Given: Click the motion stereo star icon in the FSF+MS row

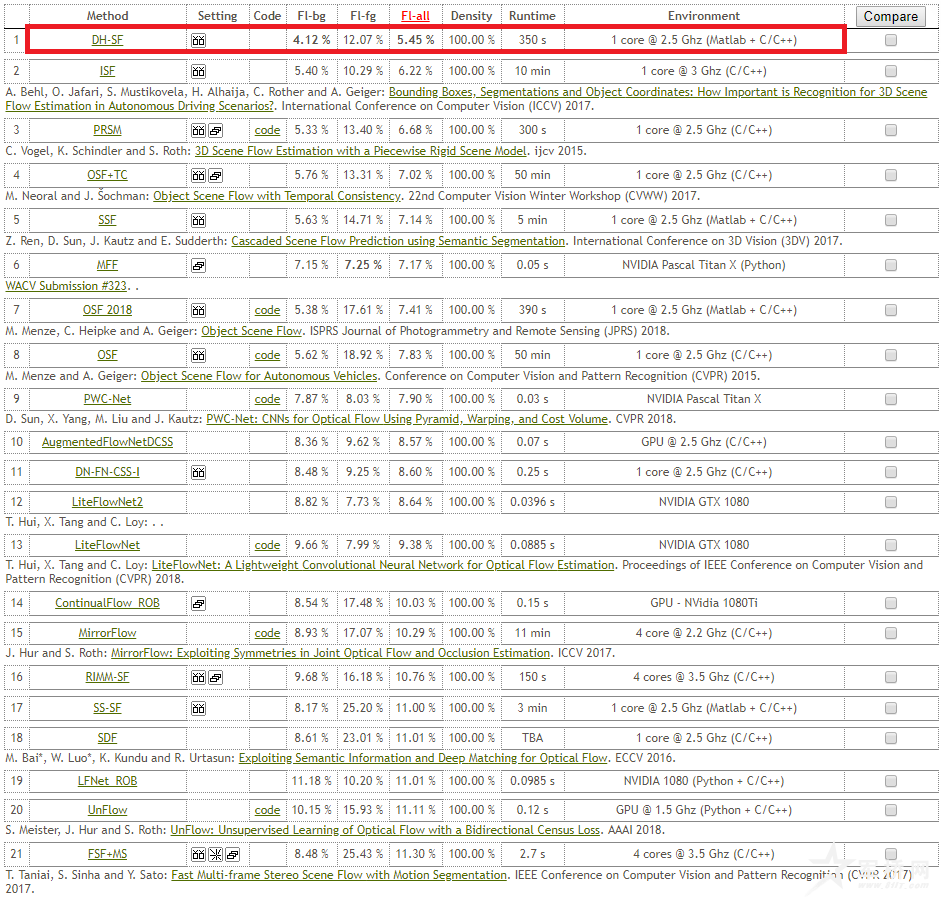Looking at the screenshot, I should click(x=215, y=855).
